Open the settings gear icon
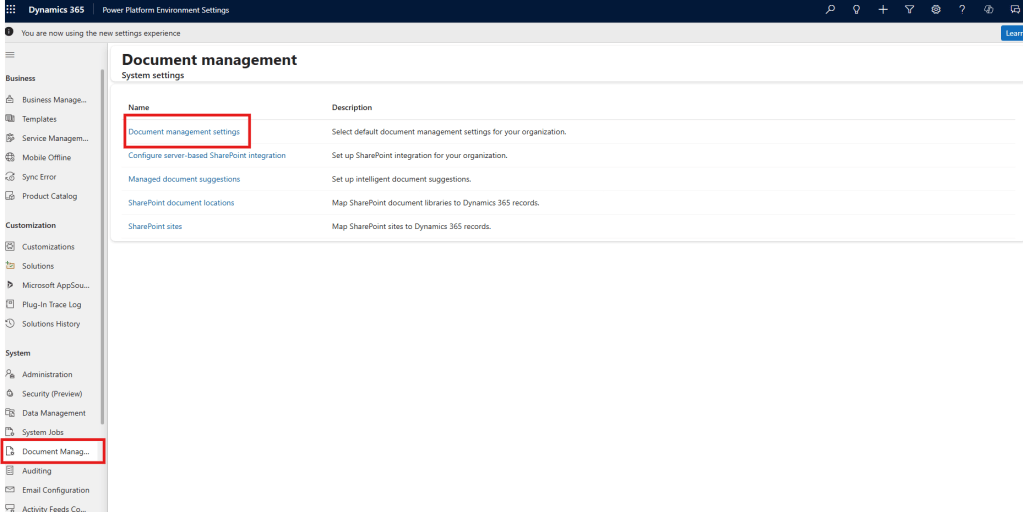The height and width of the screenshot is (512, 1023). (x=936, y=9)
